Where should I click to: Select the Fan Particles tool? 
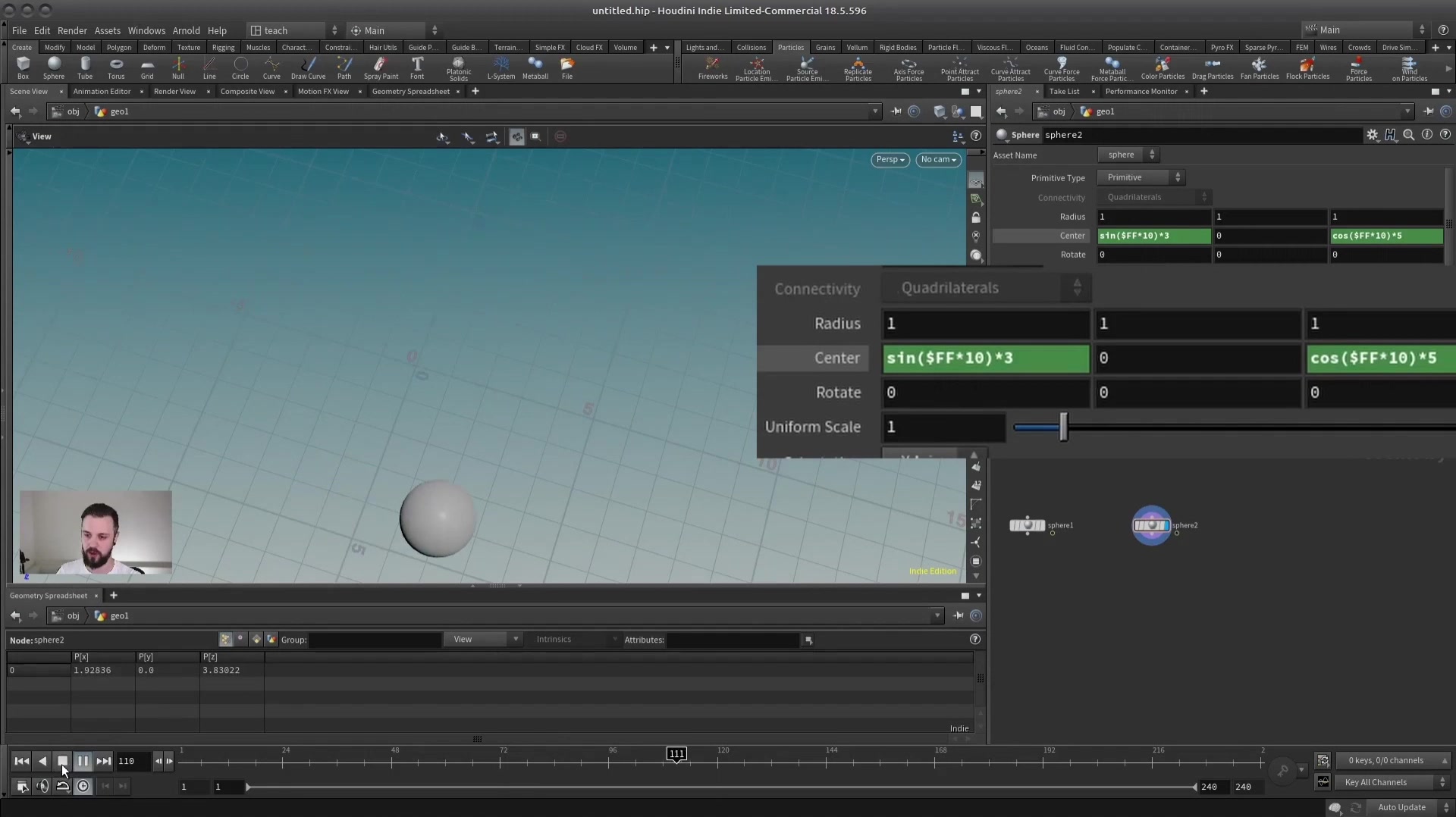pos(1260,67)
